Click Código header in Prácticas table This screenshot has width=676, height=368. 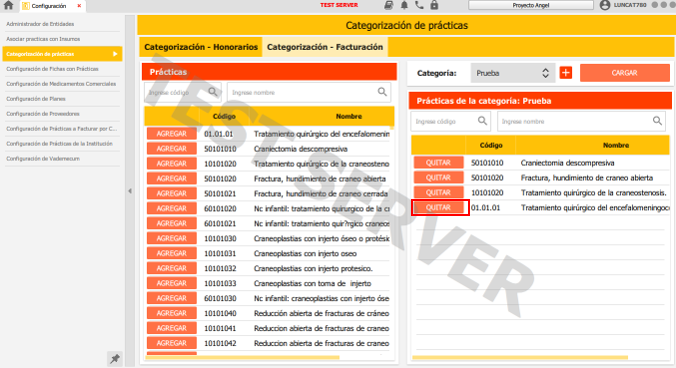tap(224, 116)
